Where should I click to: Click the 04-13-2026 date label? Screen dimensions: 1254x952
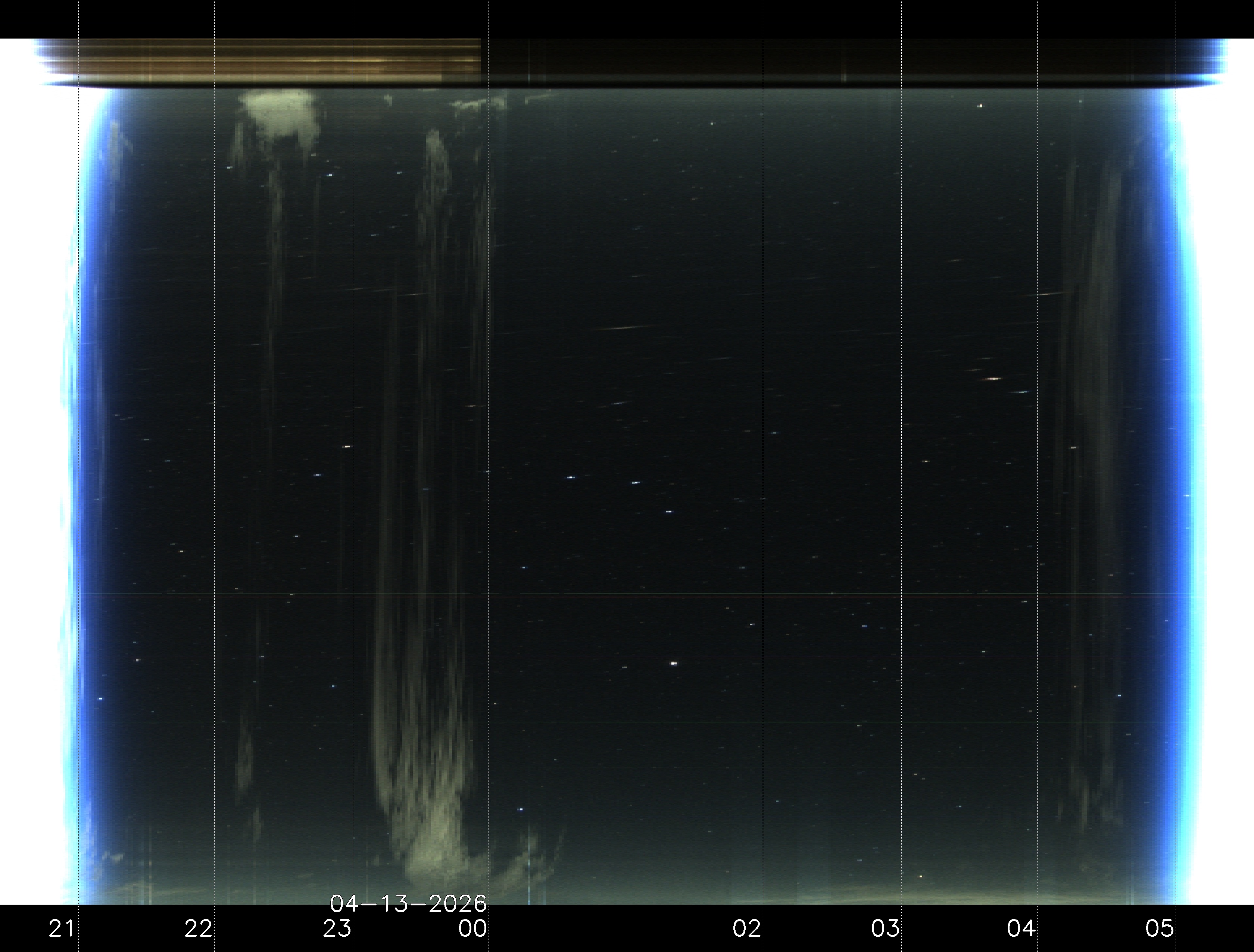(x=408, y=903)
